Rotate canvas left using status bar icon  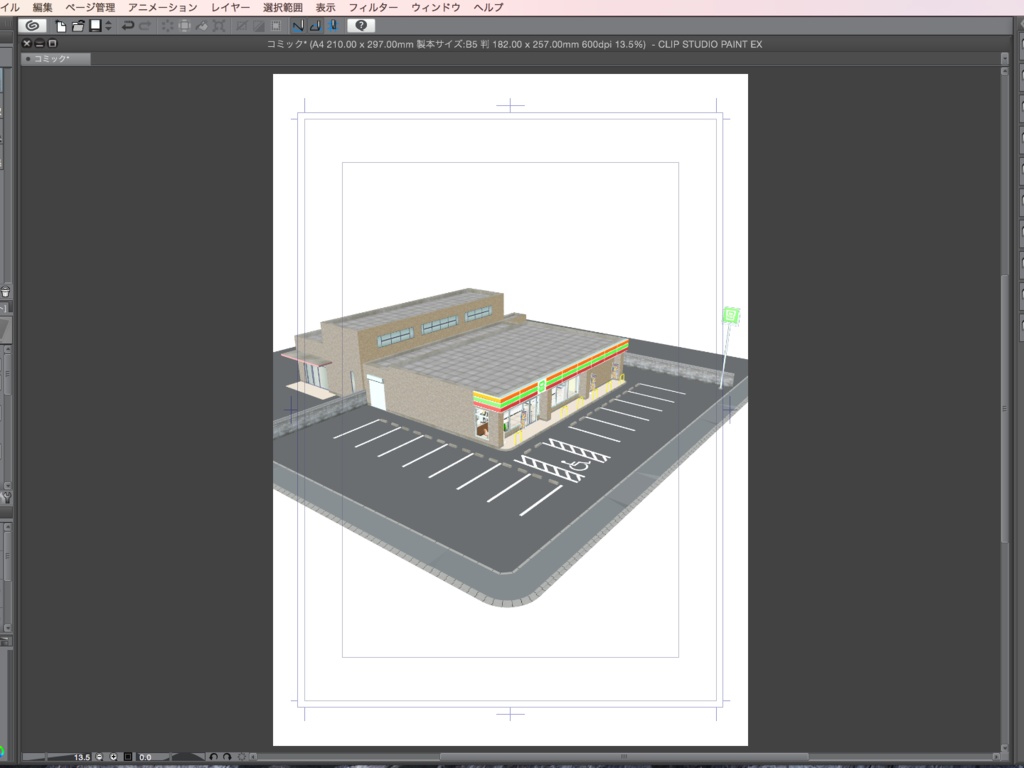[213, 757]
